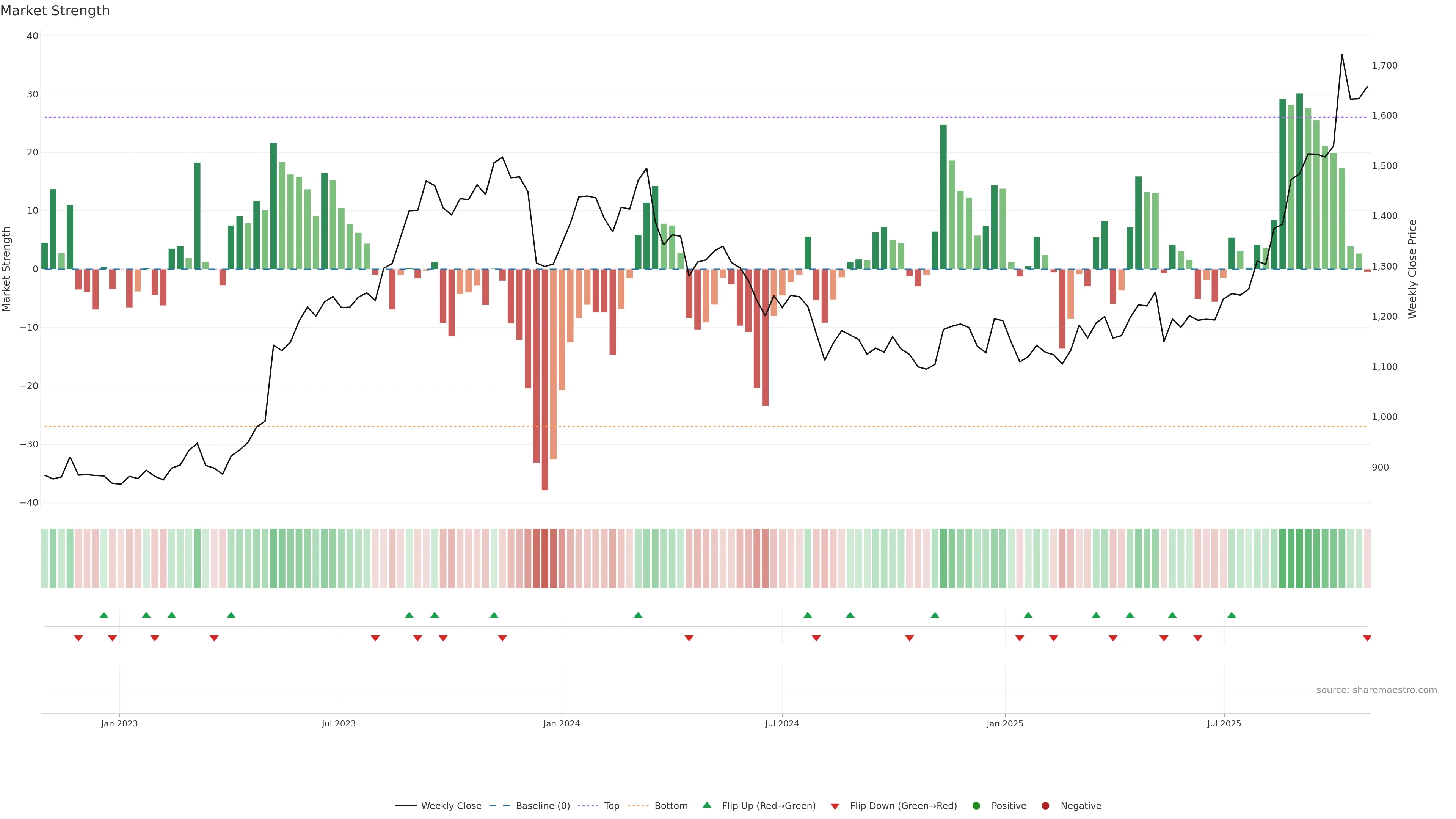
Task: Click the last red flip-down marker at far right
Action: pyautogui.click(x=1367, y=638)
